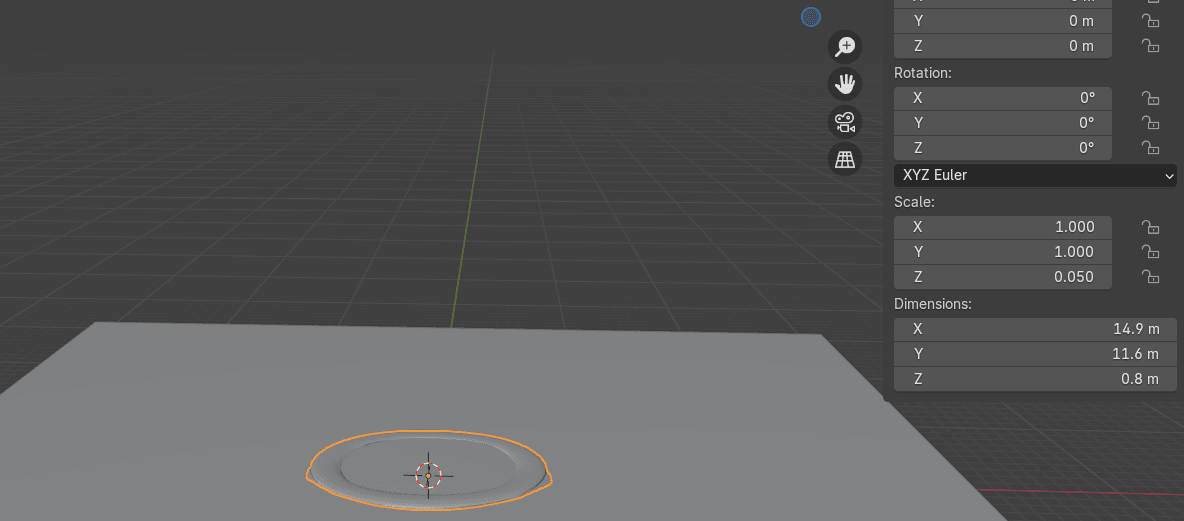1184x521 pixels.
Task: Enable the lock for Scale Y
Action: point(1151,252)
